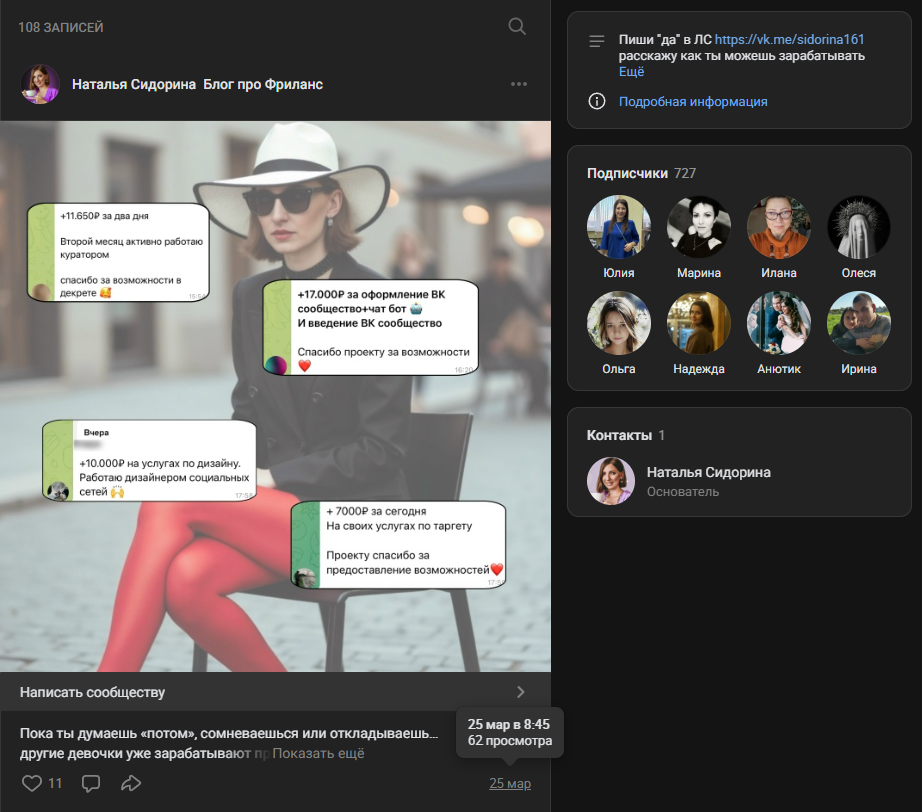Click the description lines icon

click(597, 41)
